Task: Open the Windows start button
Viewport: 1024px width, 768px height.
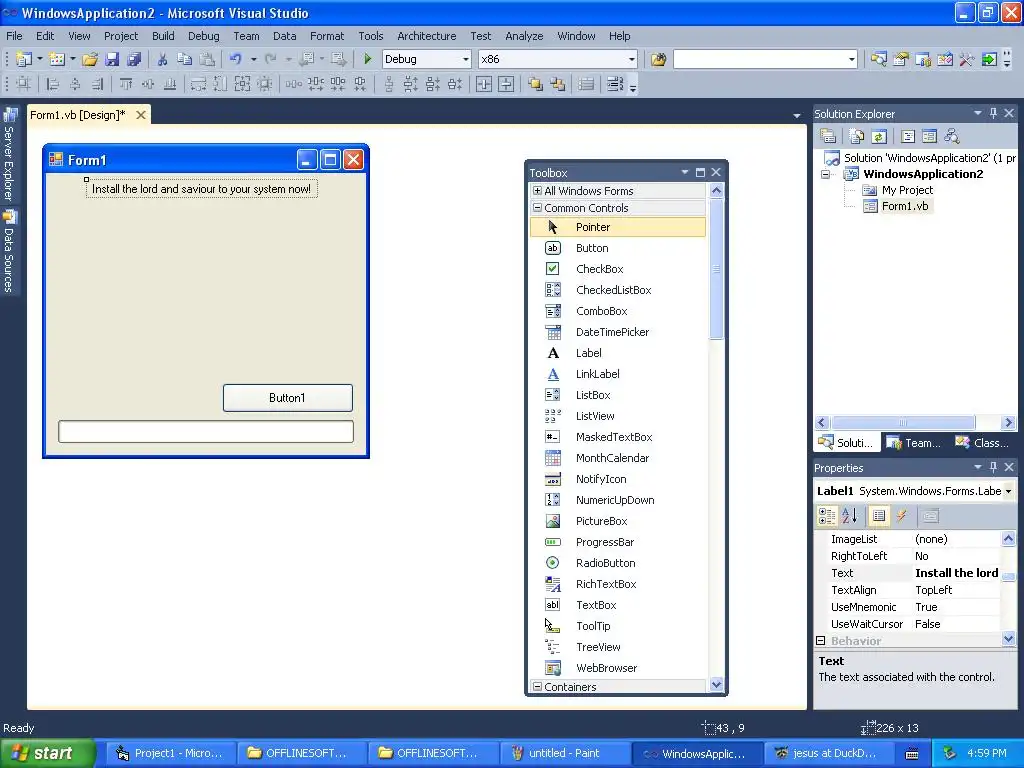Action: (47, 754)
